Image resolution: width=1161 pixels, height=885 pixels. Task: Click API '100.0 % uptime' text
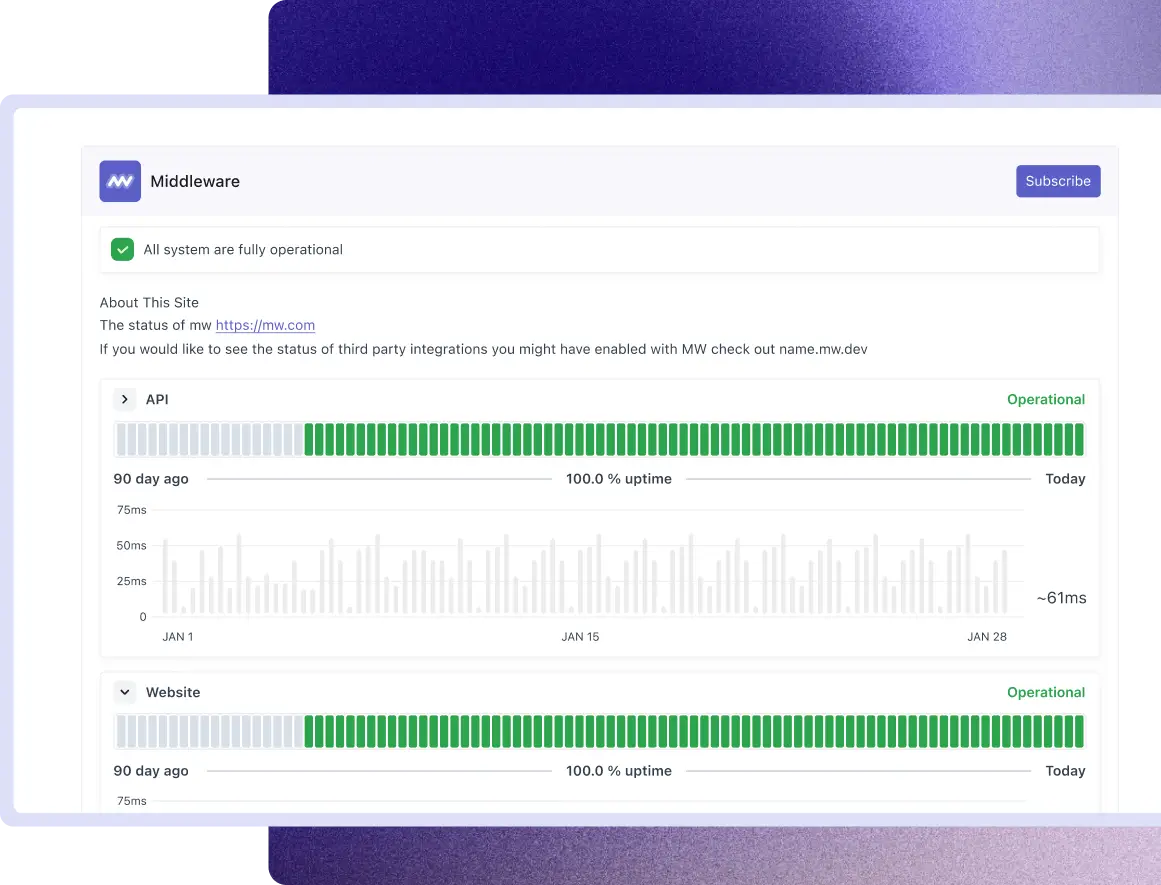(619, 478)
